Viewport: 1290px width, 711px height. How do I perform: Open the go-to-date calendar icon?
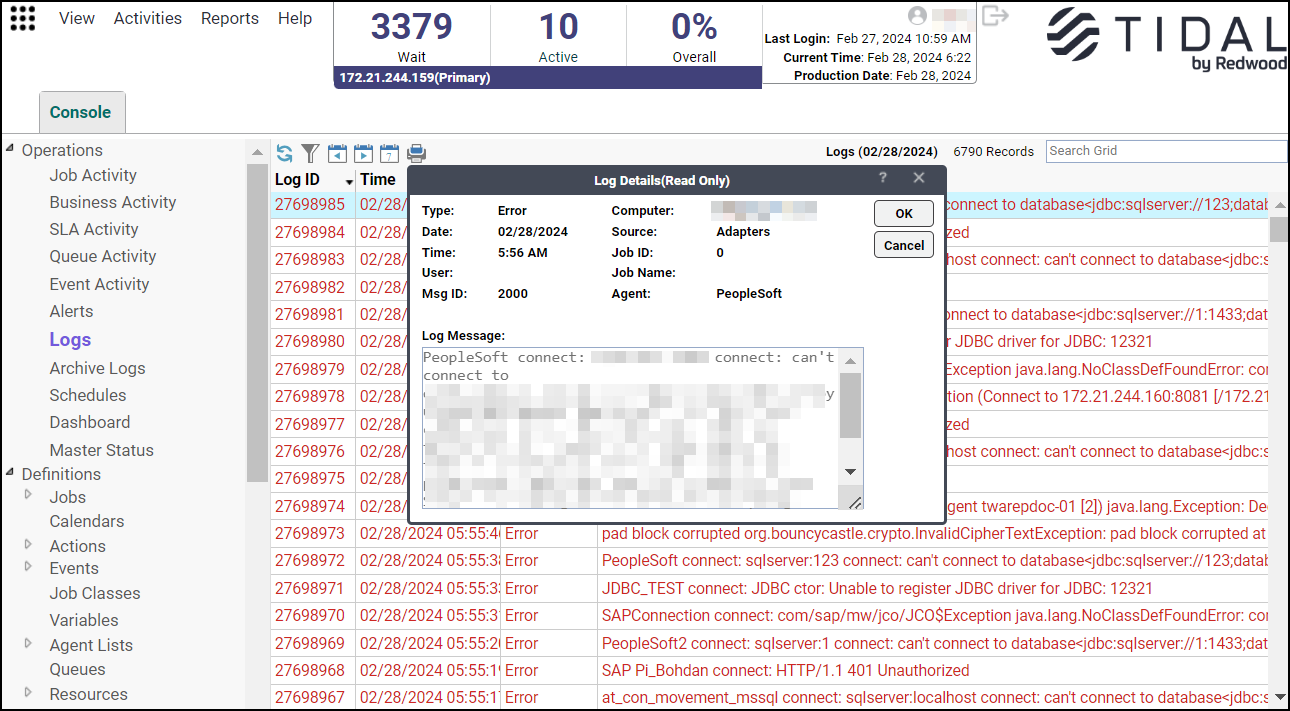tap(389, 153)
